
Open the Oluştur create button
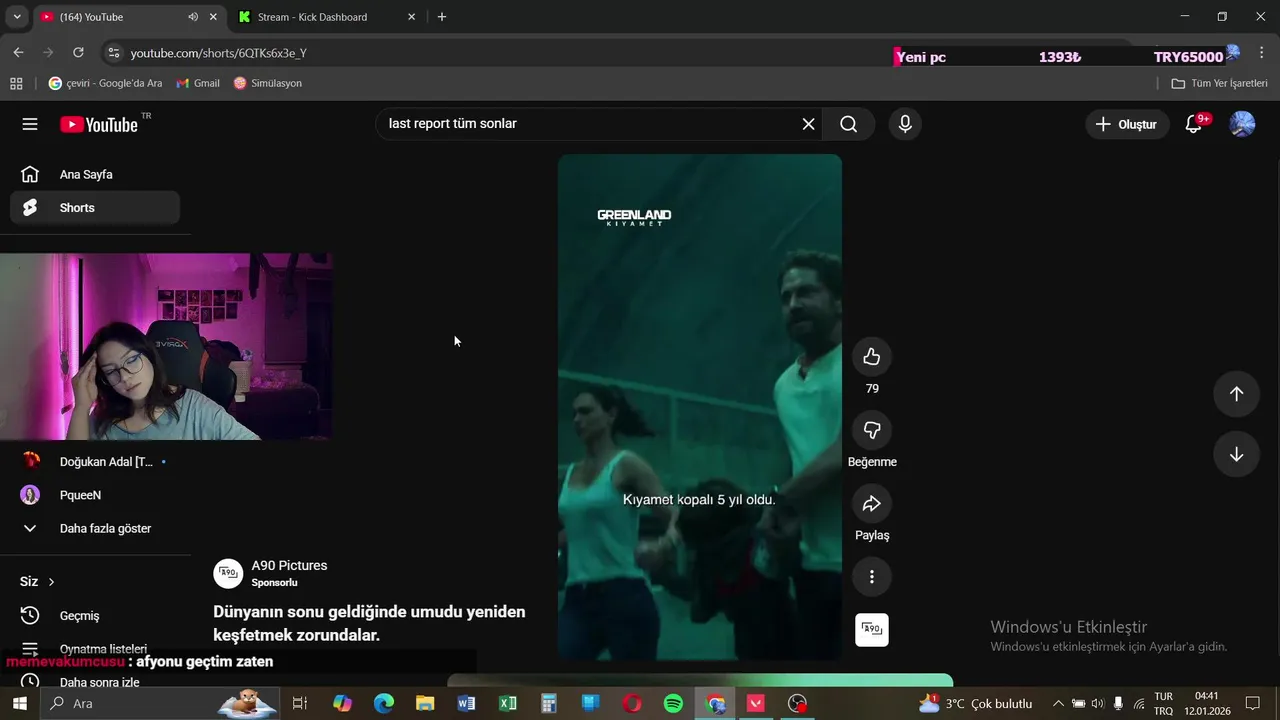tap(1127, 124)
